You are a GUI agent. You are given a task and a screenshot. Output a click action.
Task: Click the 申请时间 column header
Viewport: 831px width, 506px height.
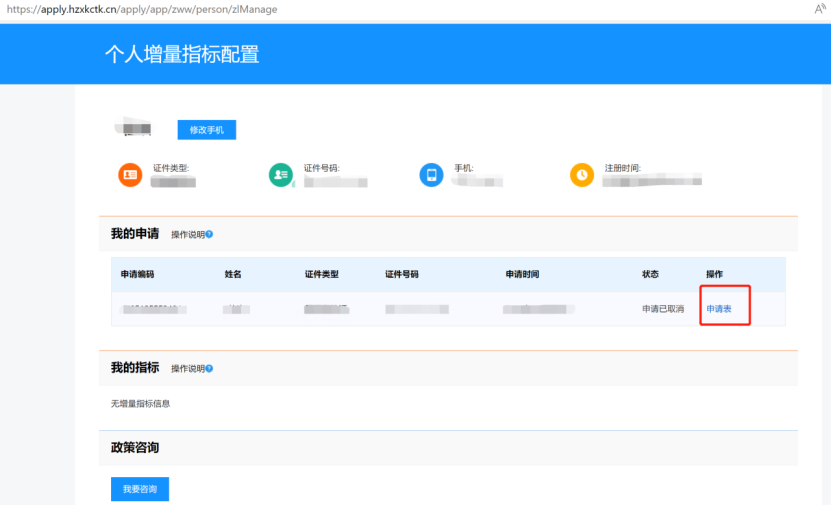pyautogui.click(x=522, y=274)
